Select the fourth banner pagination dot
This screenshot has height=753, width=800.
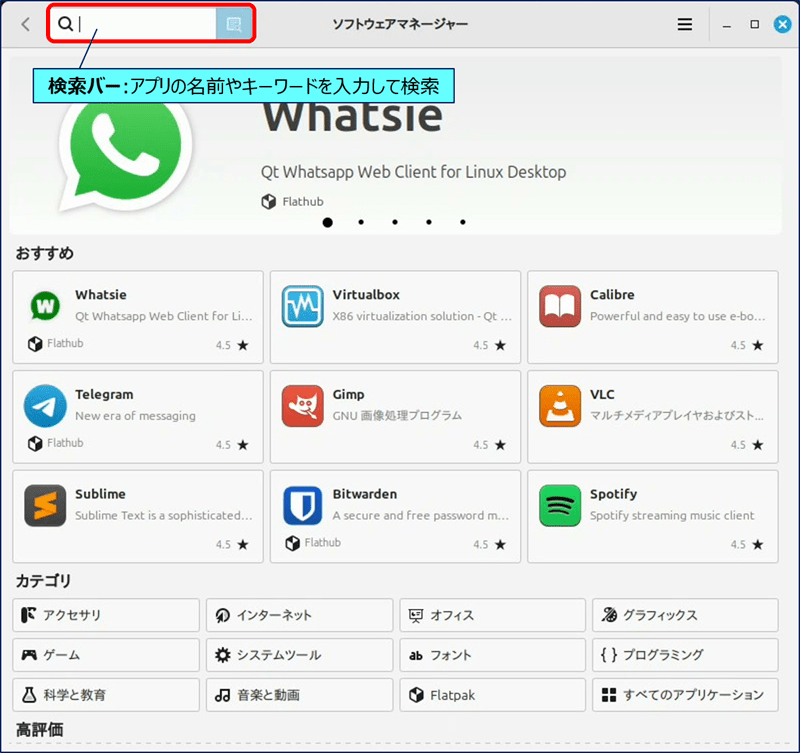[x=429, y=222]
